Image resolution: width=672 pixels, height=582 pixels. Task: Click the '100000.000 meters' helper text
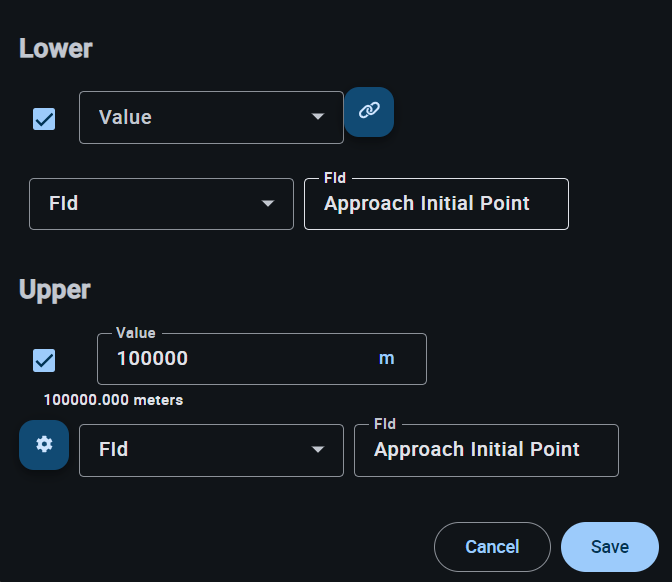pyautogui.click(x=113, y=400)
